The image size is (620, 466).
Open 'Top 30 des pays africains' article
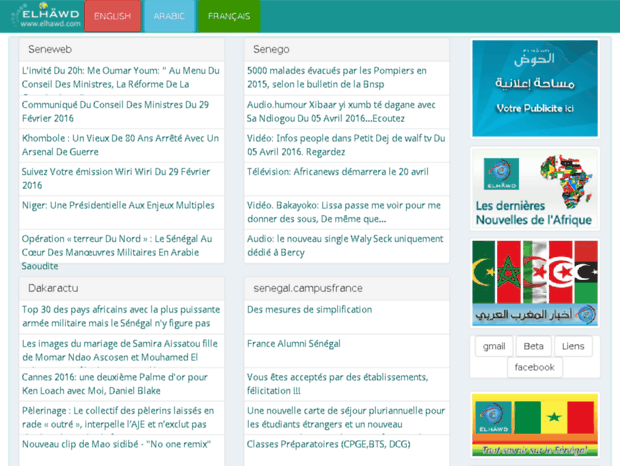[x=122, y=317]
